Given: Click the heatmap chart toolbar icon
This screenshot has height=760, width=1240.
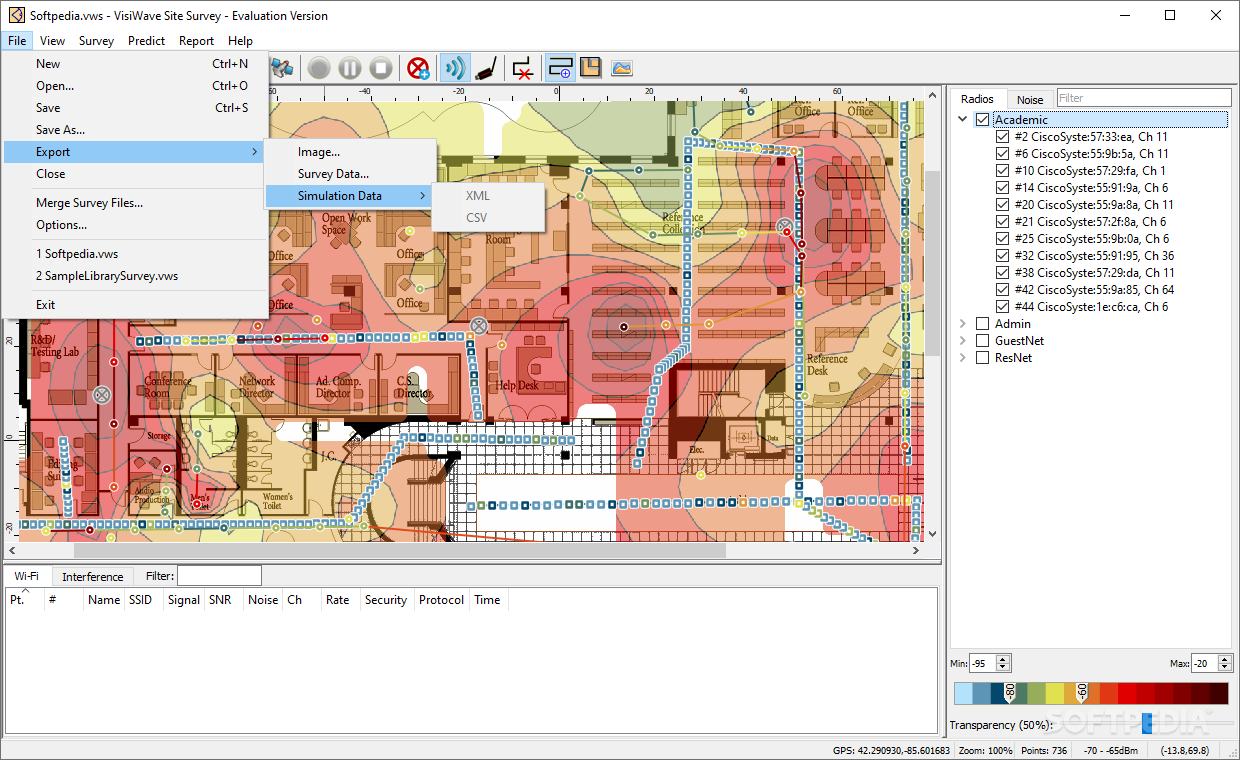Looking at the screenshot, I should tap(622, 68).
